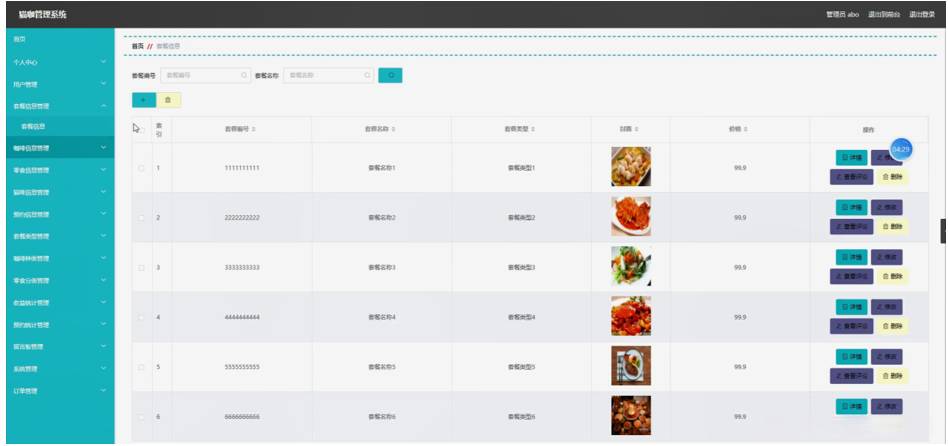948x446 pixels.
Task: Click 详情 button for 套餐名称2
Action: point(851,207)
